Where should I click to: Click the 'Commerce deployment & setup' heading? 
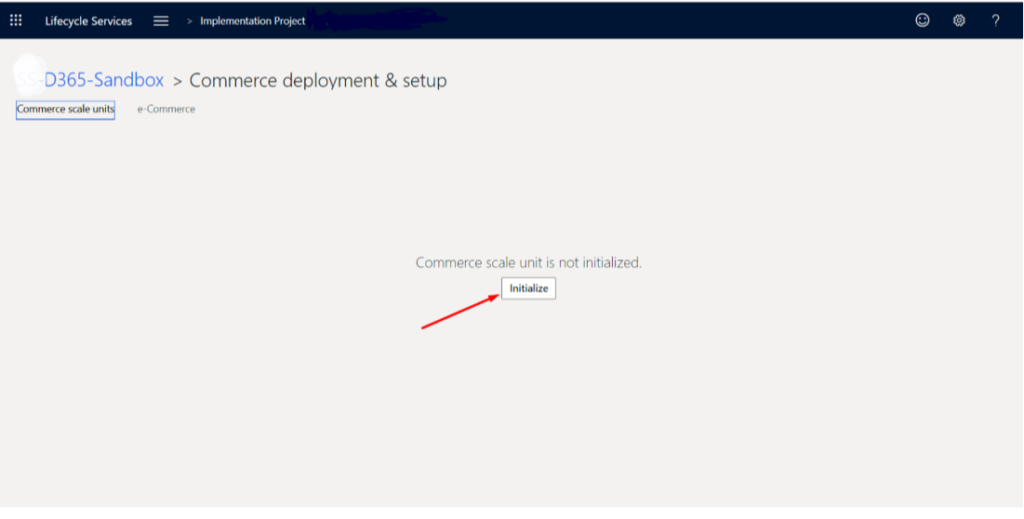[318, 80]
